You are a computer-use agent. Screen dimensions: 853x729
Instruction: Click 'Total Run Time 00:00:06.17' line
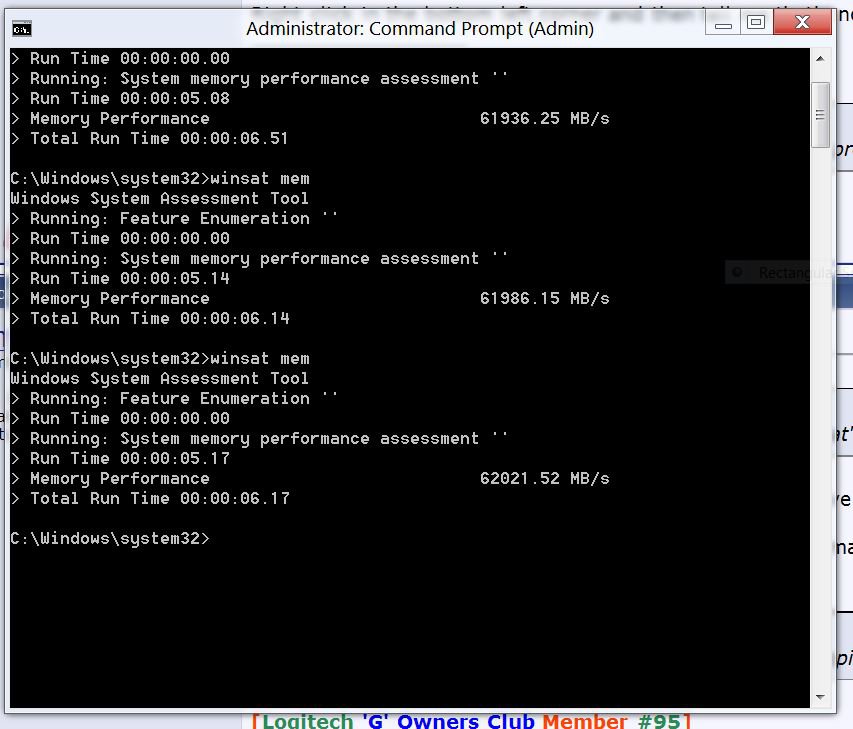tap(150, 499)
